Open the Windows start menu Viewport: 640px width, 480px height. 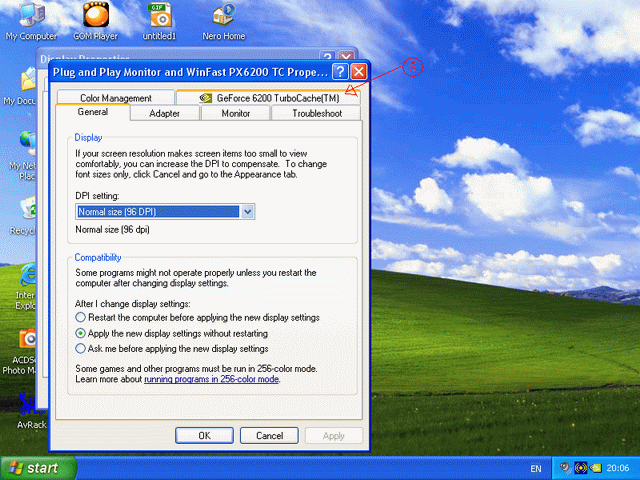click(38, 468)
